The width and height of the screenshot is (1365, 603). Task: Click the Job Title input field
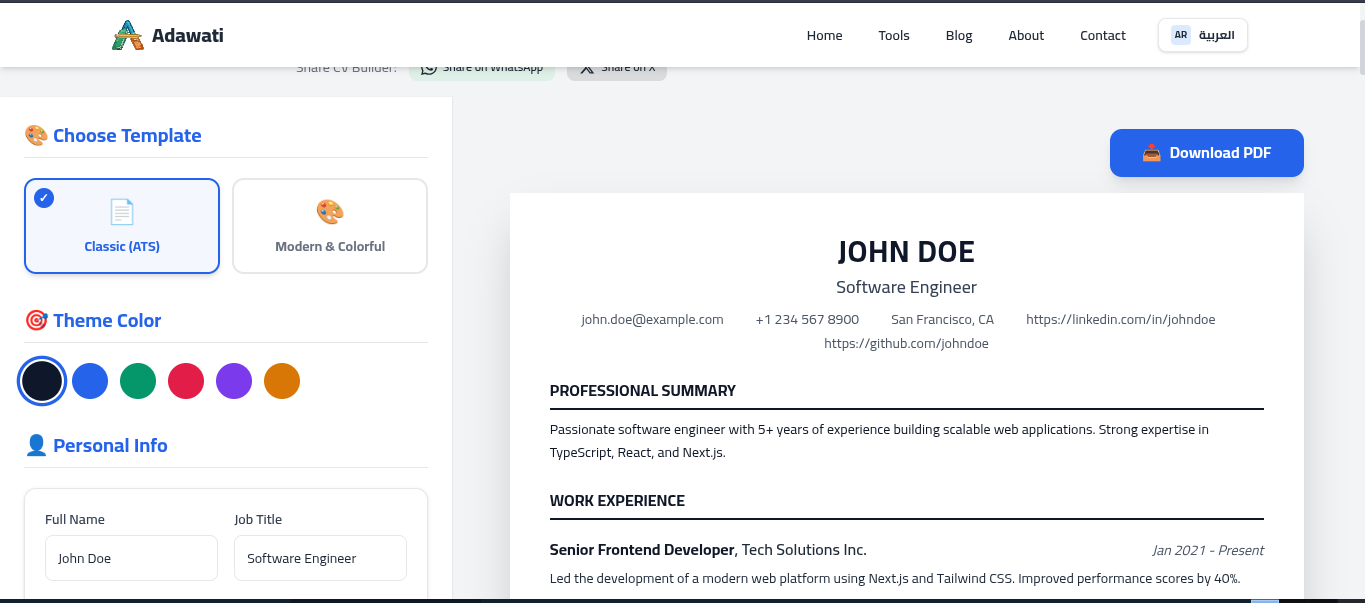pos(320,558)
